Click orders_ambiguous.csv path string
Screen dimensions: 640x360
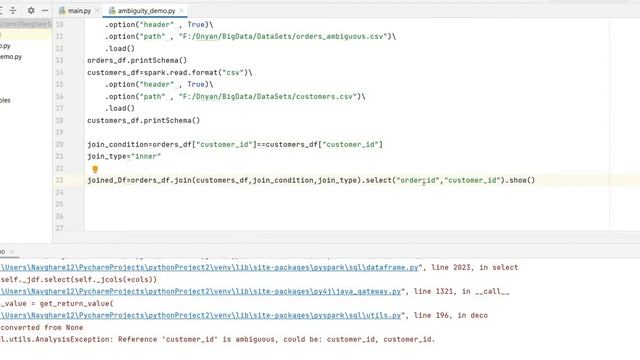tap(283, 36)
